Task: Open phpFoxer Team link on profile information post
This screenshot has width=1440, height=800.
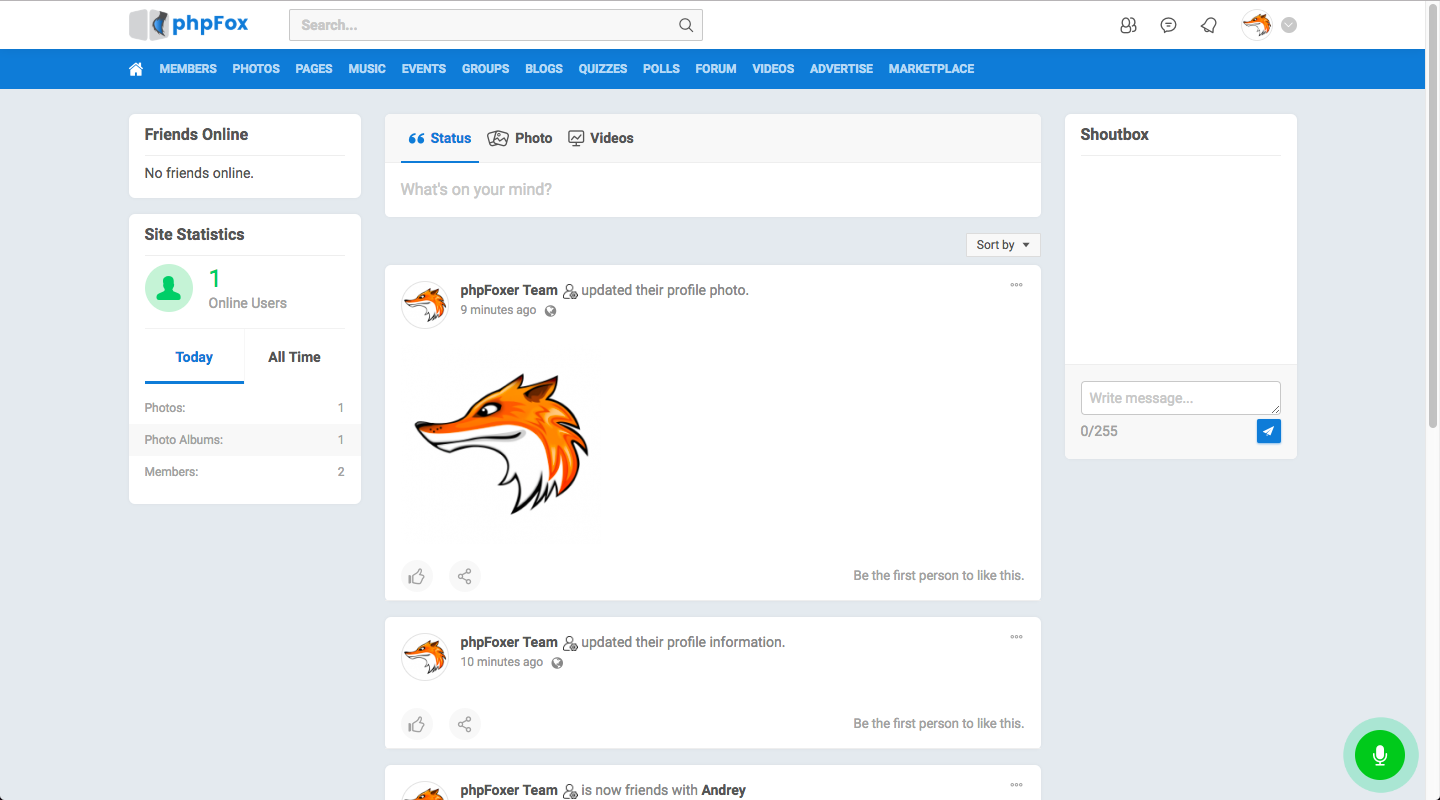Action: click(x=509, y=642)
